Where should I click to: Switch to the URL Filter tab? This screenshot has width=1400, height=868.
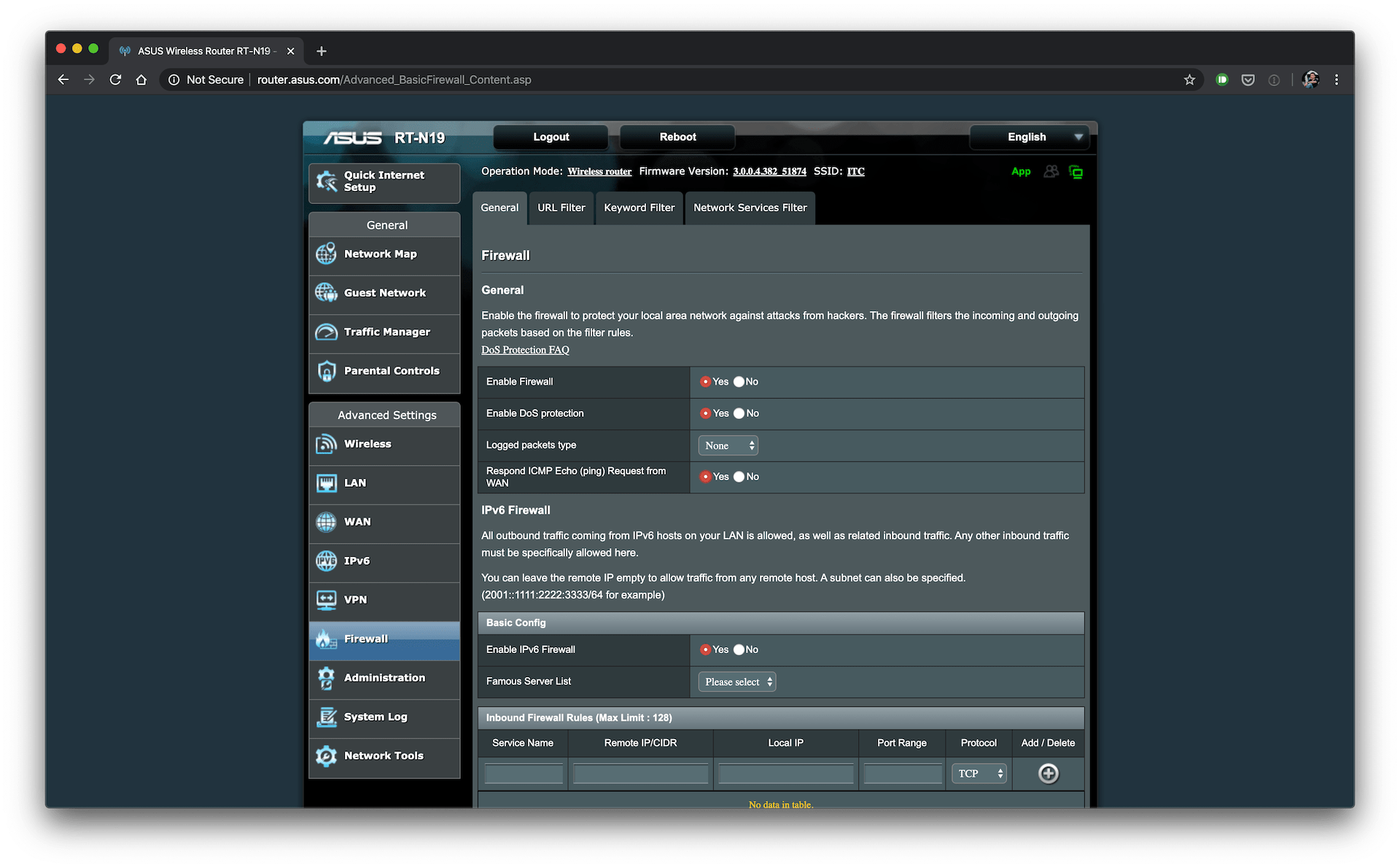pyautogui.click(x=559, y=207)
